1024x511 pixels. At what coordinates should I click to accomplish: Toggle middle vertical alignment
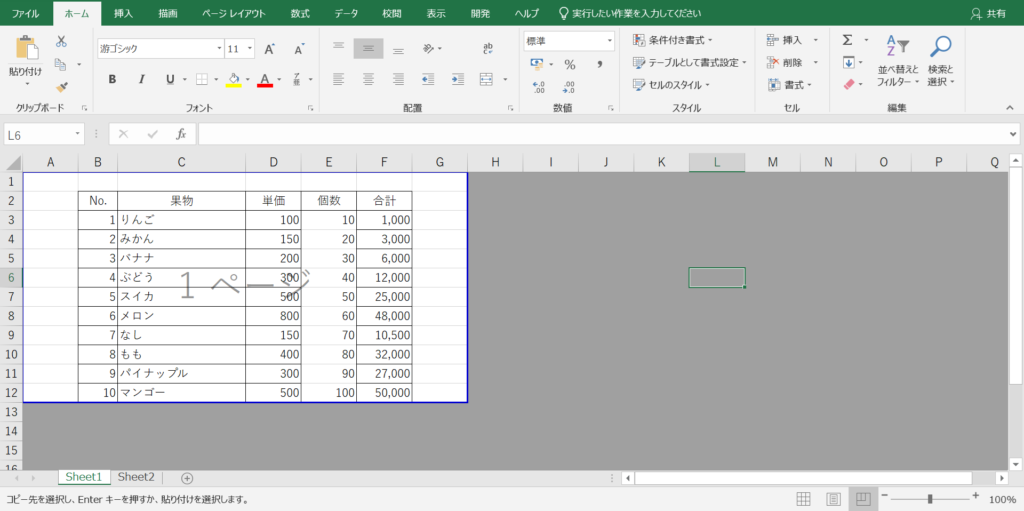[368, 48]
